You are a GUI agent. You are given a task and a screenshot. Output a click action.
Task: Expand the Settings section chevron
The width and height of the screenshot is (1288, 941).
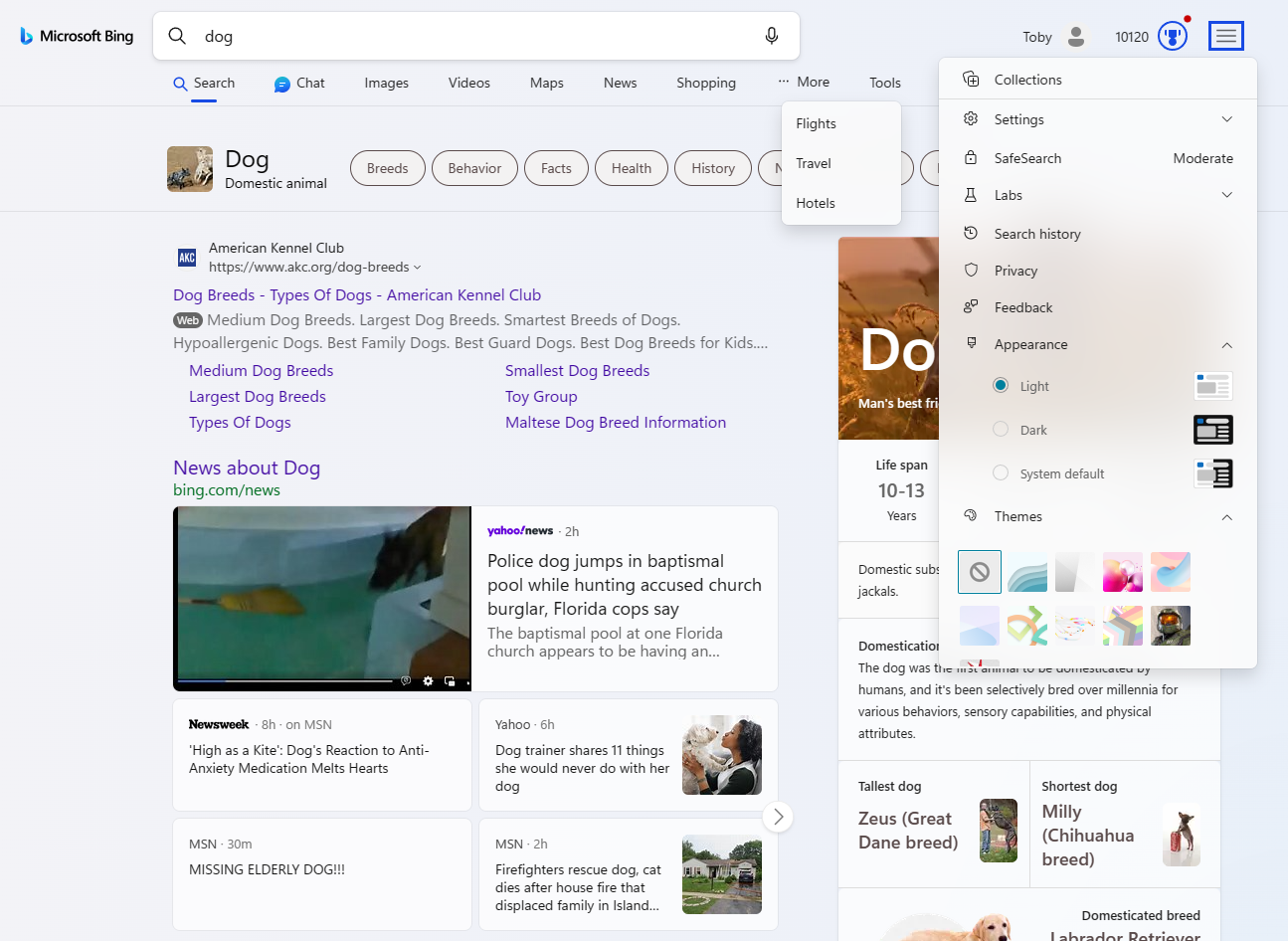click(1227, 119)
